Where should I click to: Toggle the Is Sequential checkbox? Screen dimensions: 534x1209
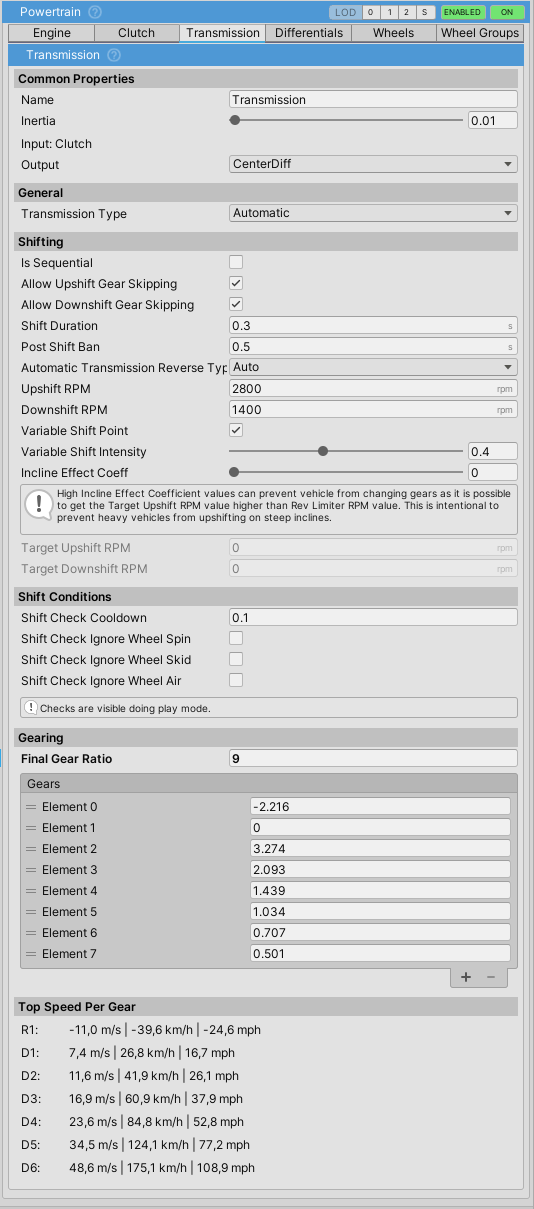click(236, 262)
